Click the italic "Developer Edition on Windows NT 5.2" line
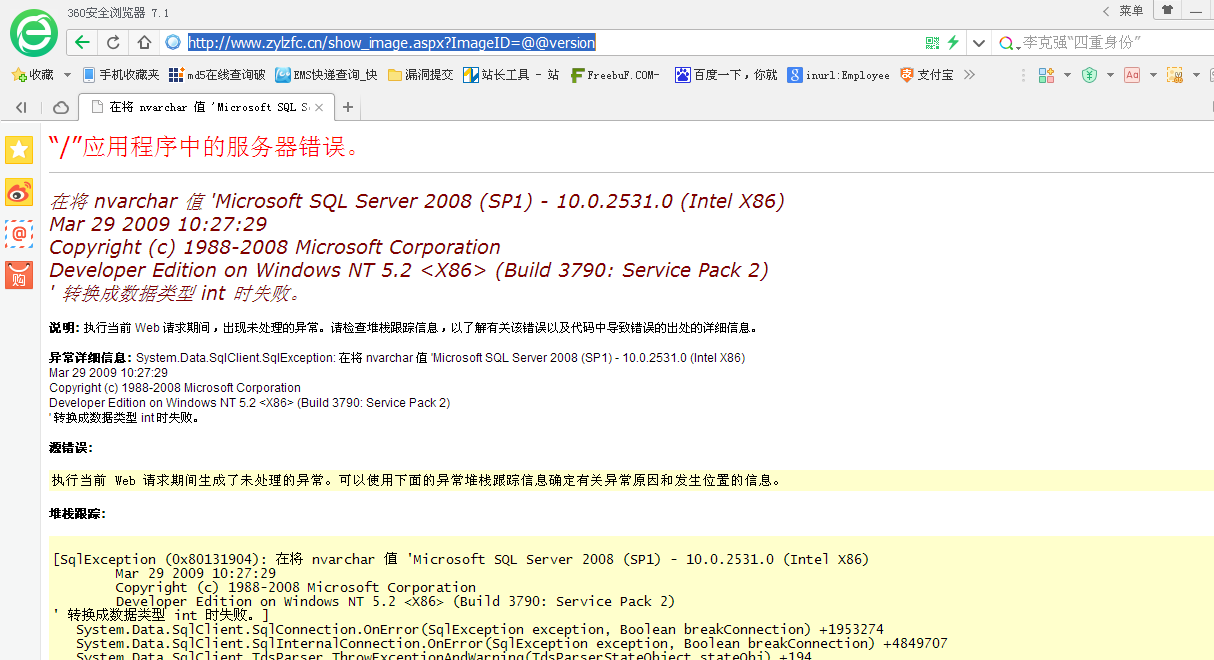This screenshot has height=660, width=1214. click(409, 270)
